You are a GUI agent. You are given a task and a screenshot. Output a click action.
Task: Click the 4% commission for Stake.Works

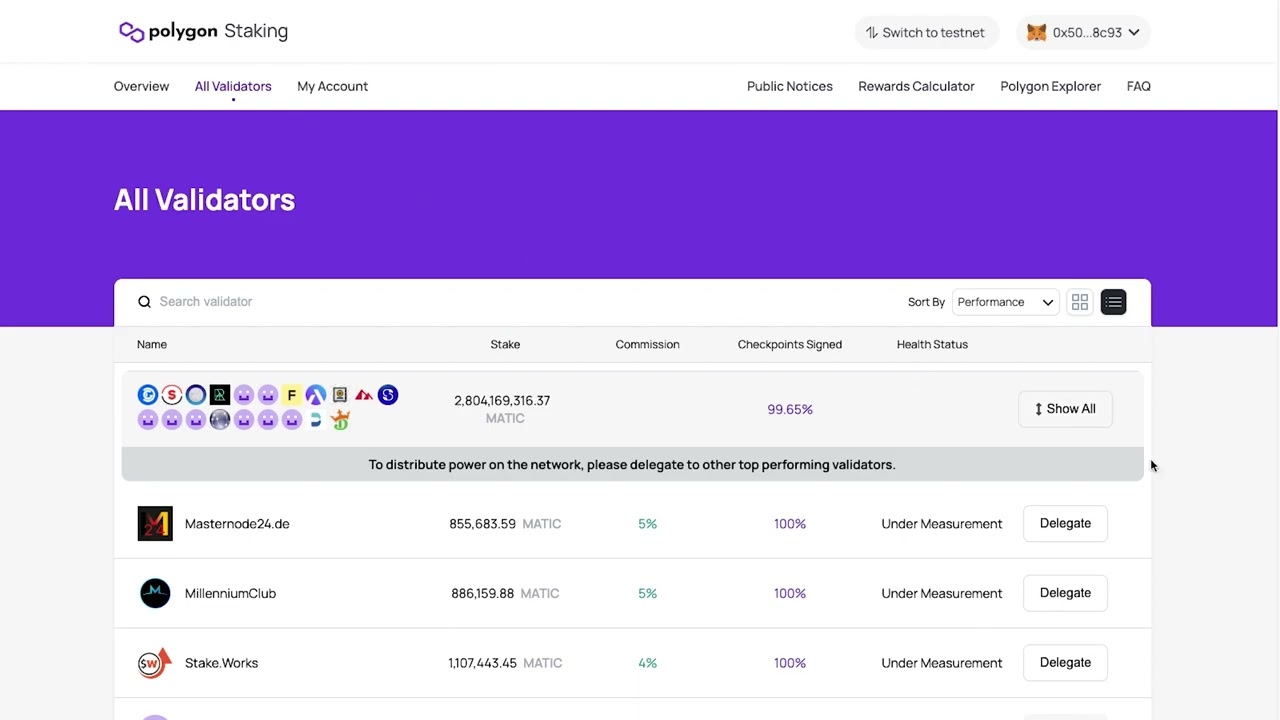[x=647, y=663]
